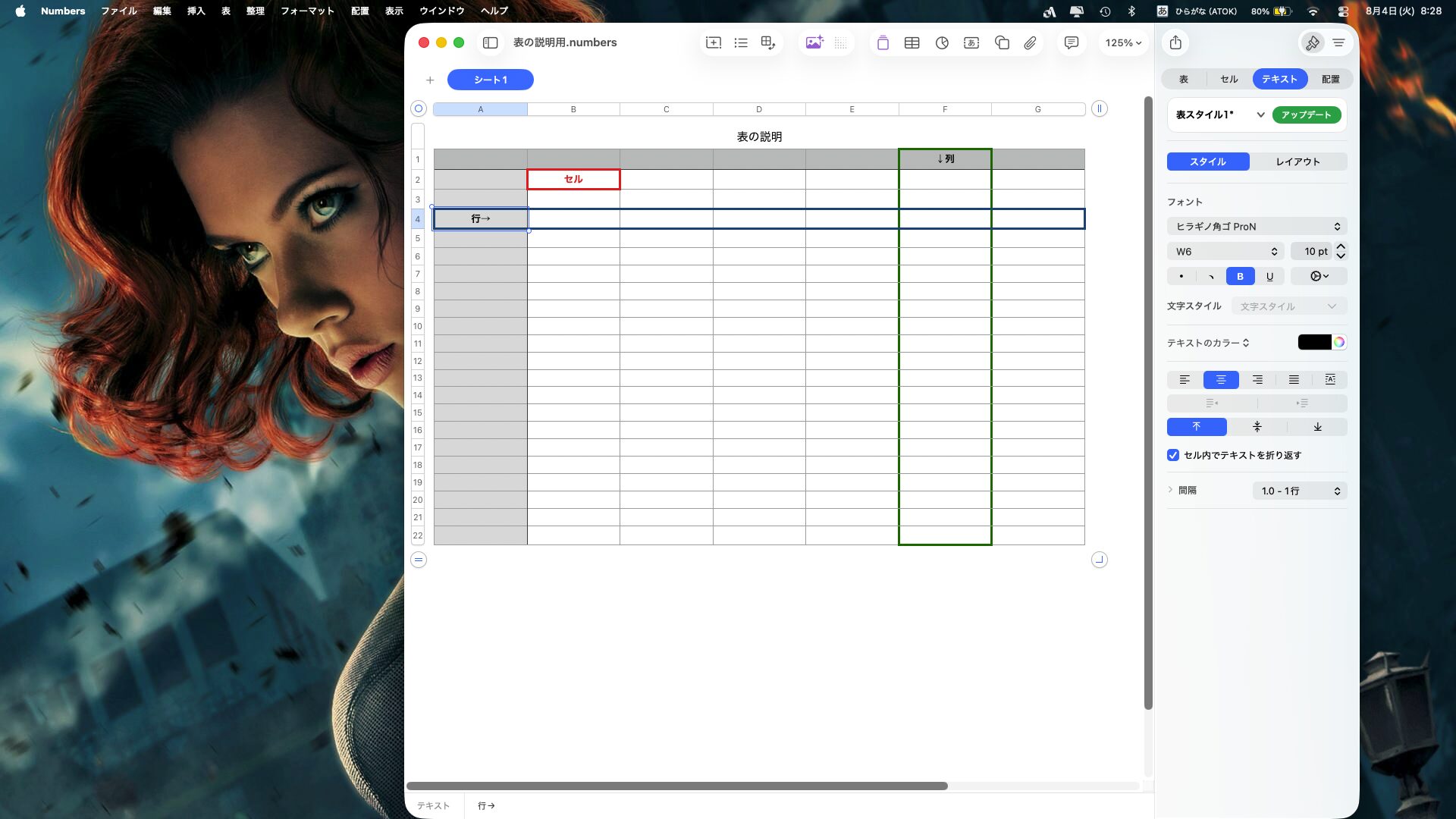Viewport: 1456px width, 819px height.
Task: Open the table style dropdown arrow
Action: [x=1260, y=115]
